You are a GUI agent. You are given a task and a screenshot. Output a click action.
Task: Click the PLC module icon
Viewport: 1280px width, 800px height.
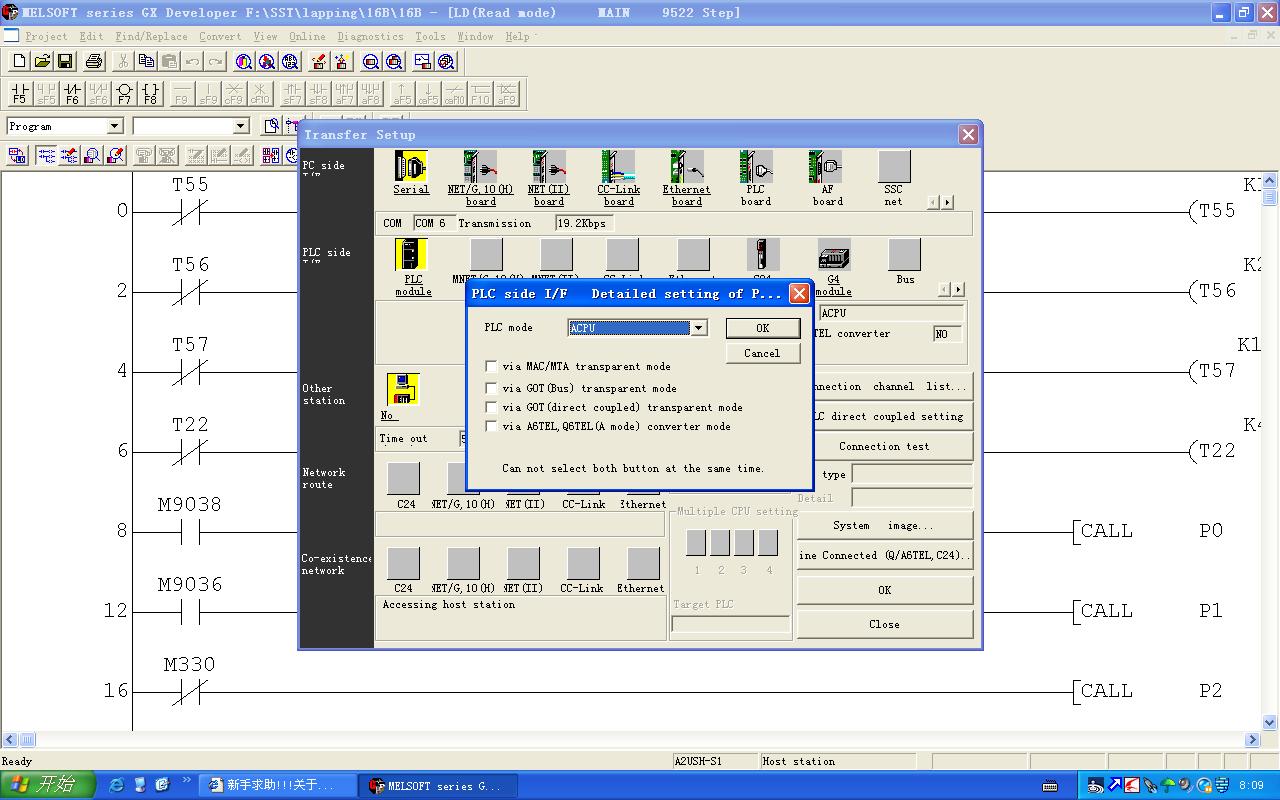[x=412, y=256]
